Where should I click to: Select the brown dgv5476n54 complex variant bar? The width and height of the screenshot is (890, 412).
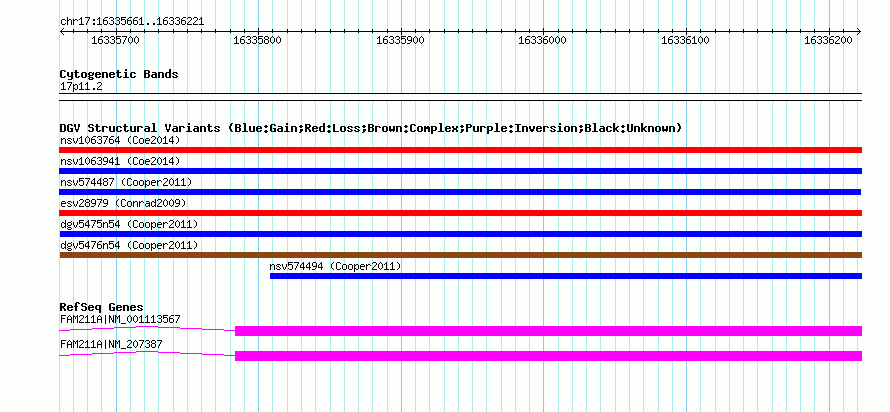click(x=460, y=255)
